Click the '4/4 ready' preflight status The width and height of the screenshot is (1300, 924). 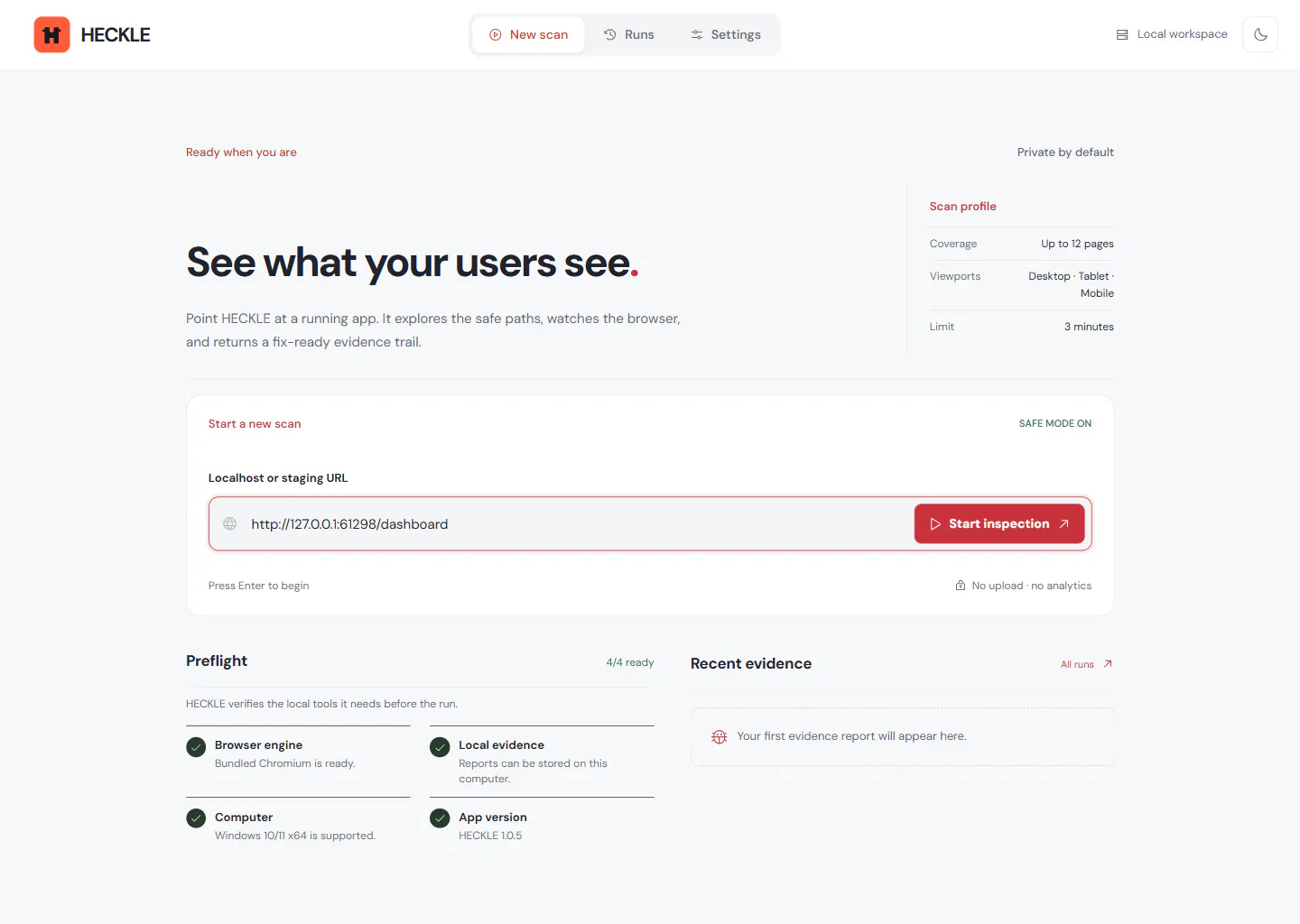tap(630, 662)
